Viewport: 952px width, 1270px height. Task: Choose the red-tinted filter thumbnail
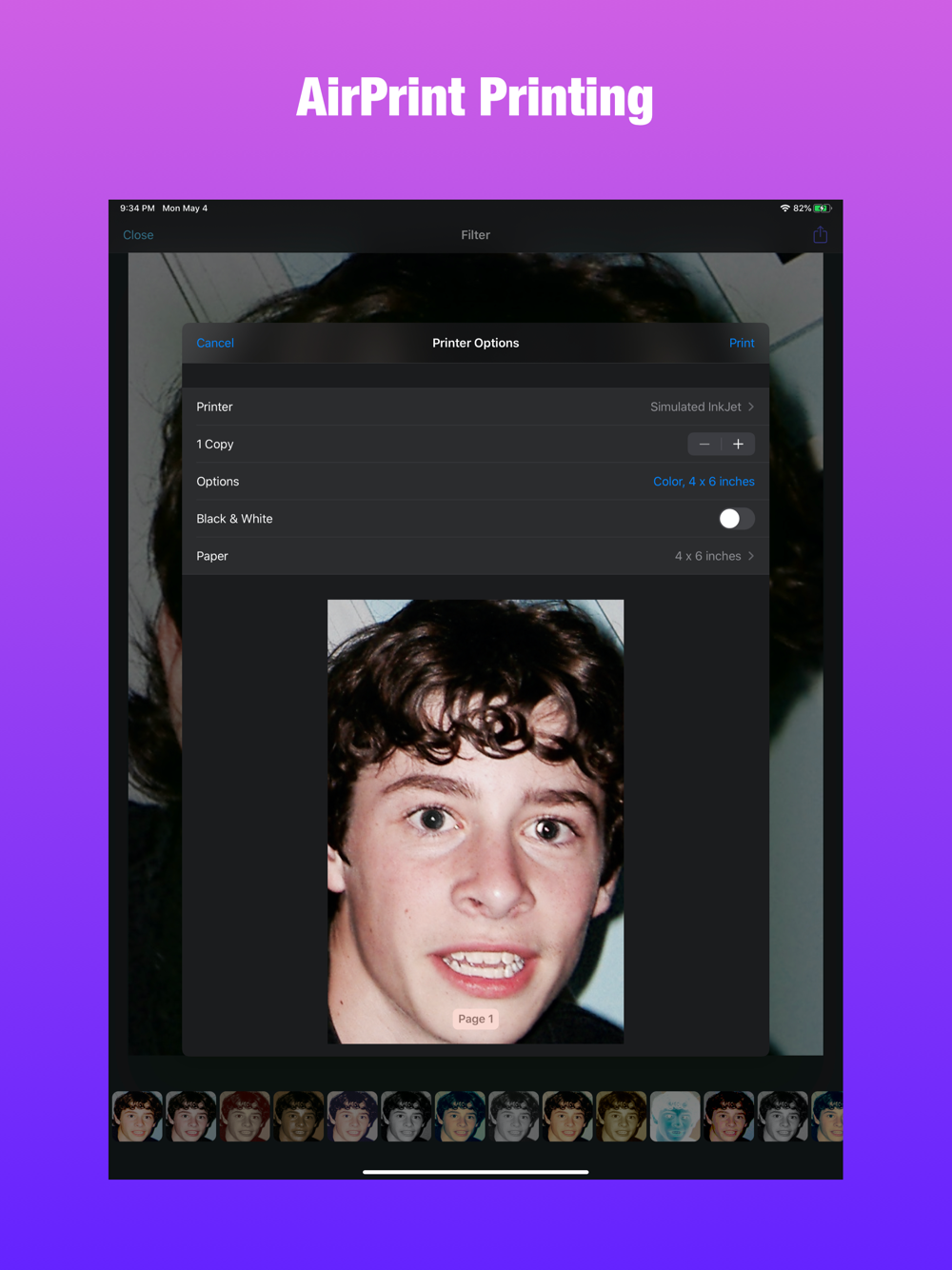pyautogui.click(x=245, y=1116)
